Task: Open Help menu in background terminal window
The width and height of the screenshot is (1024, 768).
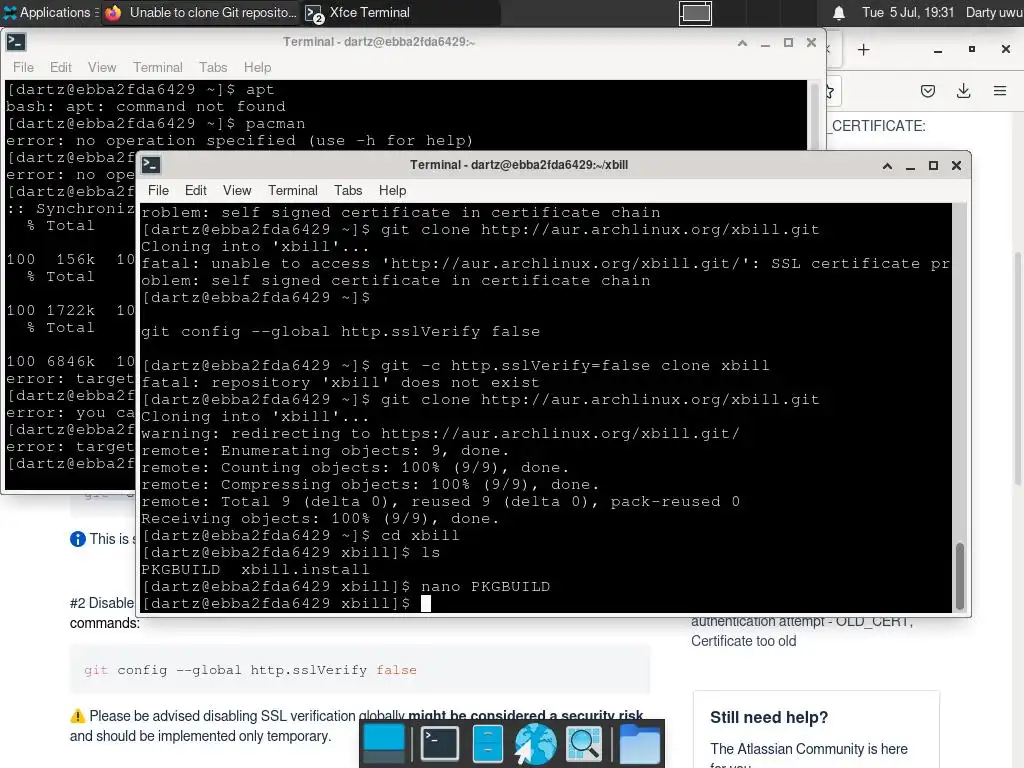Action: [257, 67]
